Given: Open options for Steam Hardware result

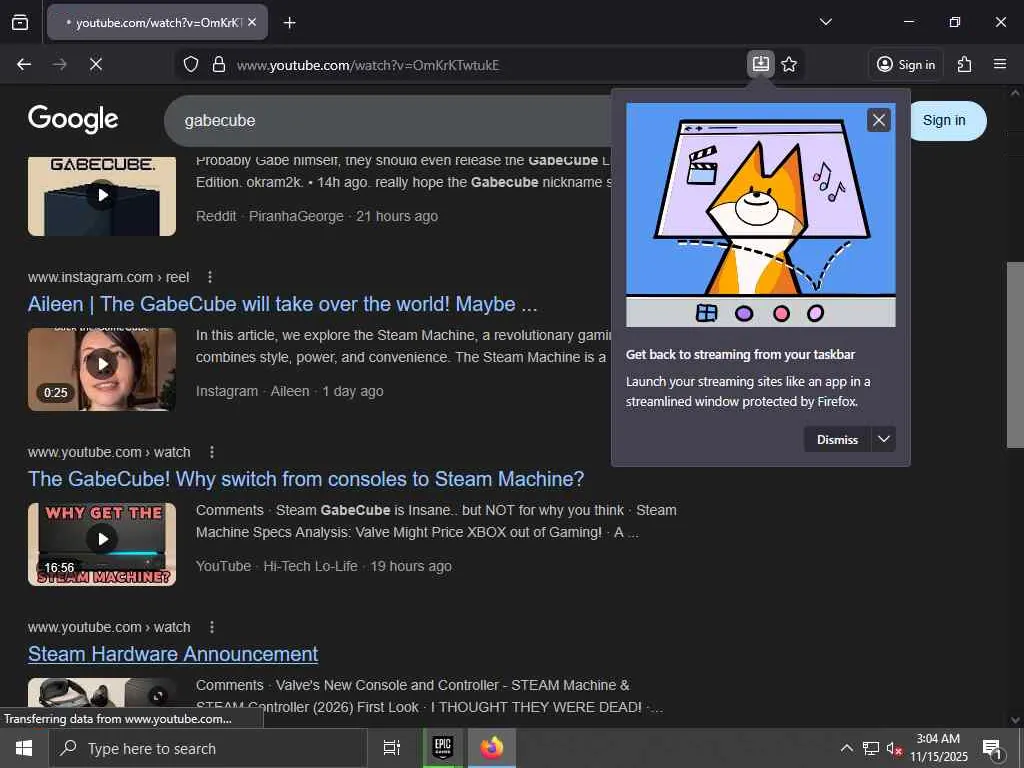Looking at the screenshot, I should click(212, 627).
